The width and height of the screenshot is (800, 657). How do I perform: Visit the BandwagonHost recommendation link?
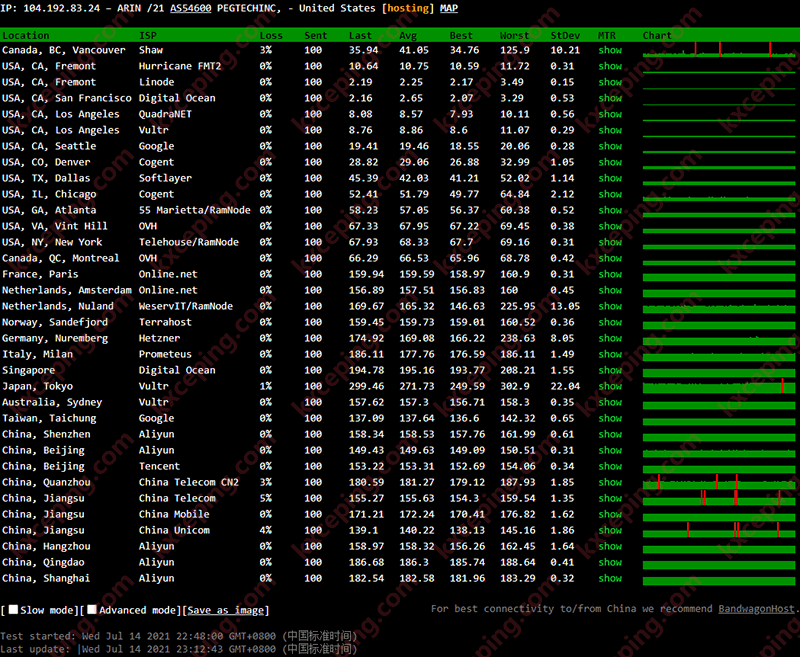(757, 609)
